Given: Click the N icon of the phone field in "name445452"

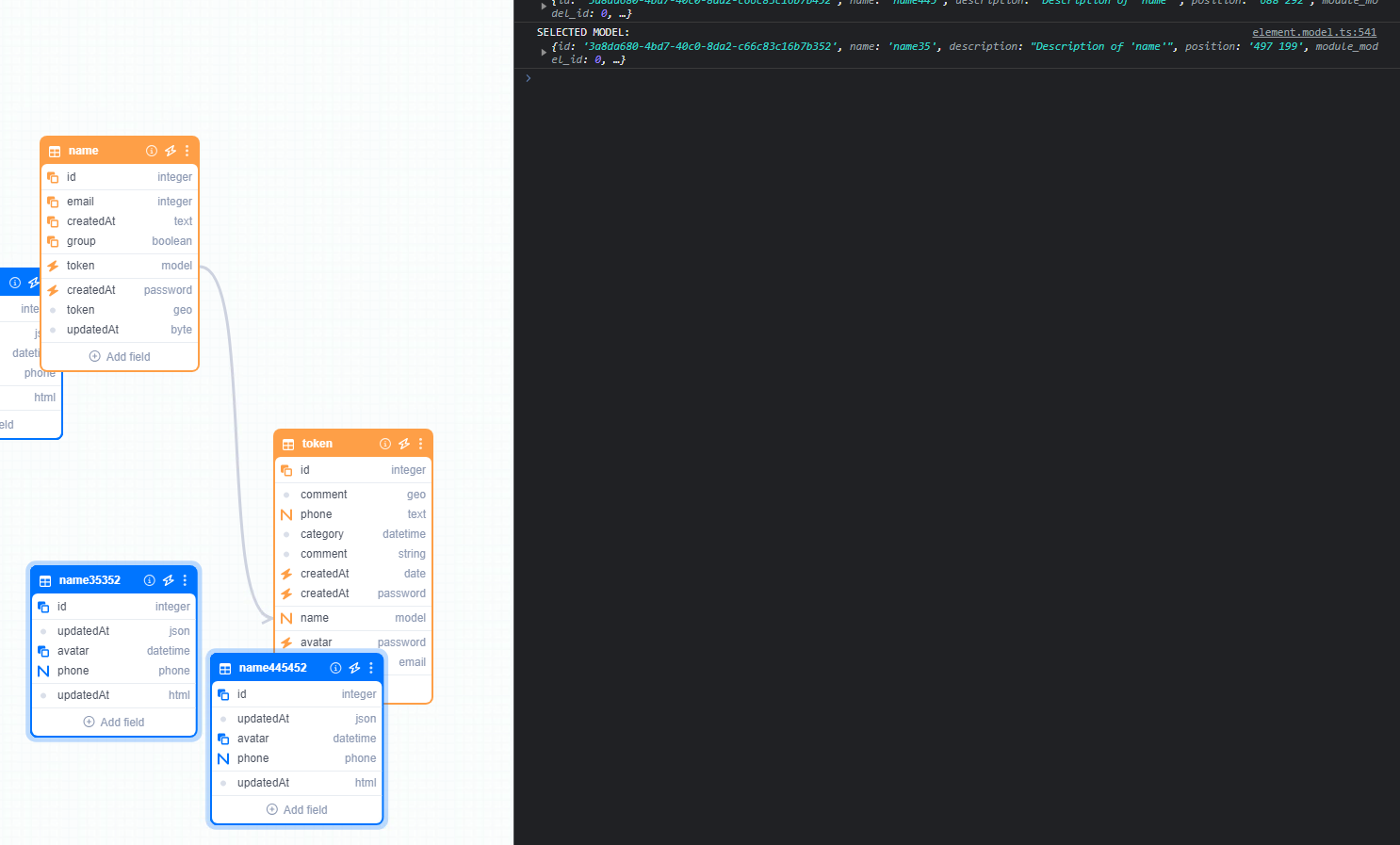Looking at the screenshot, I should (223, 758).
